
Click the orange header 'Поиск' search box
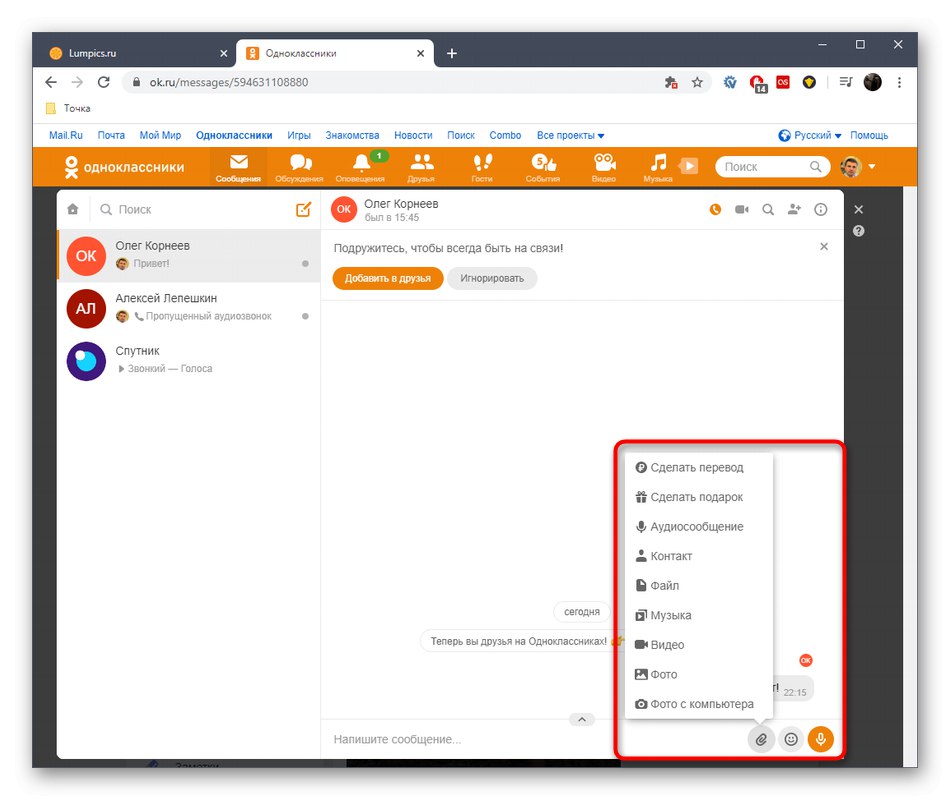point(772,167)
